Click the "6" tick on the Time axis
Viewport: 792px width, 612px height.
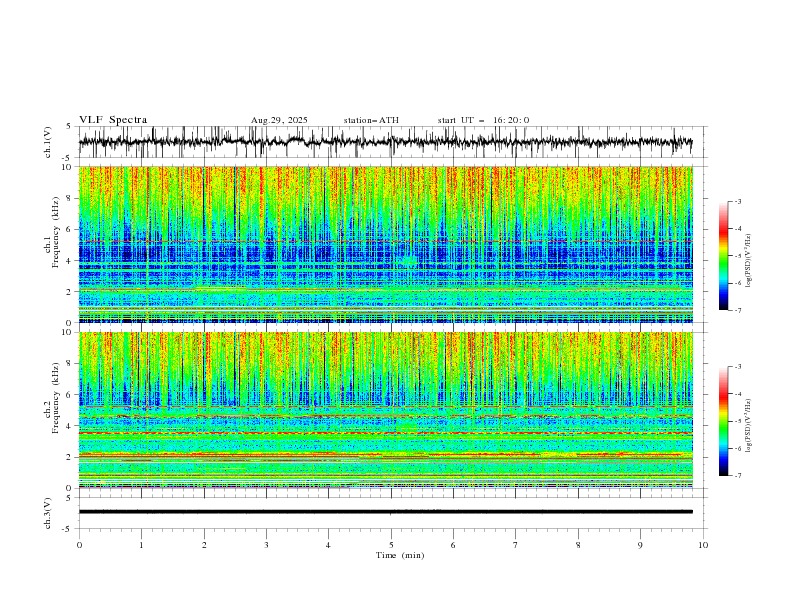point(453,545)
